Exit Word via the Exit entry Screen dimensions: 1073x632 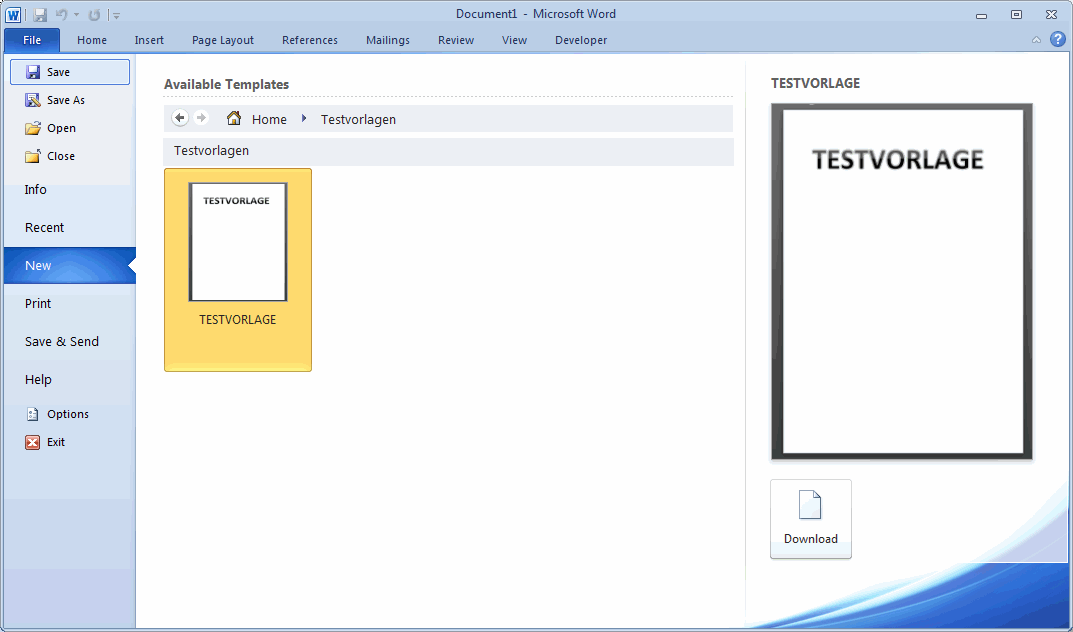click(x=55, y=442)
